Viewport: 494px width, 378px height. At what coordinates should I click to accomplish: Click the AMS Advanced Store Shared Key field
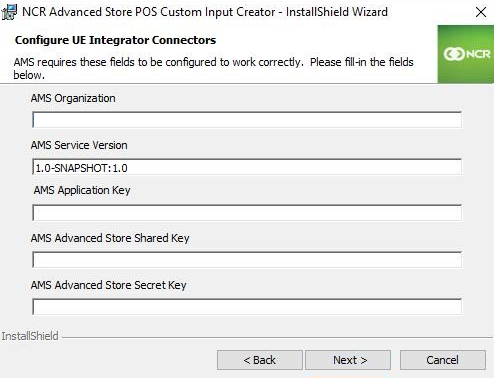point(247,260)
